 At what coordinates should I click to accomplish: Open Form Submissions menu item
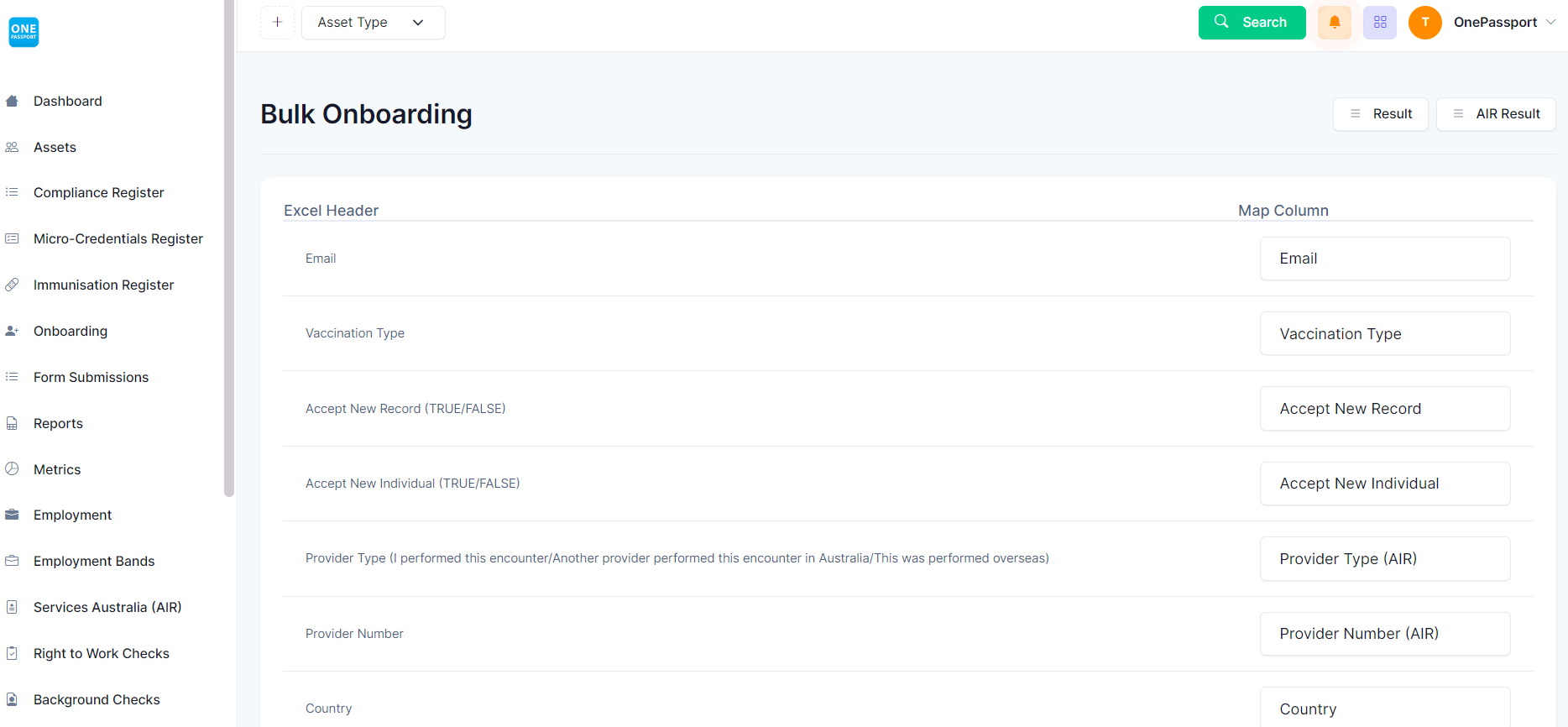pyautogui.click(x=91, y=377)
